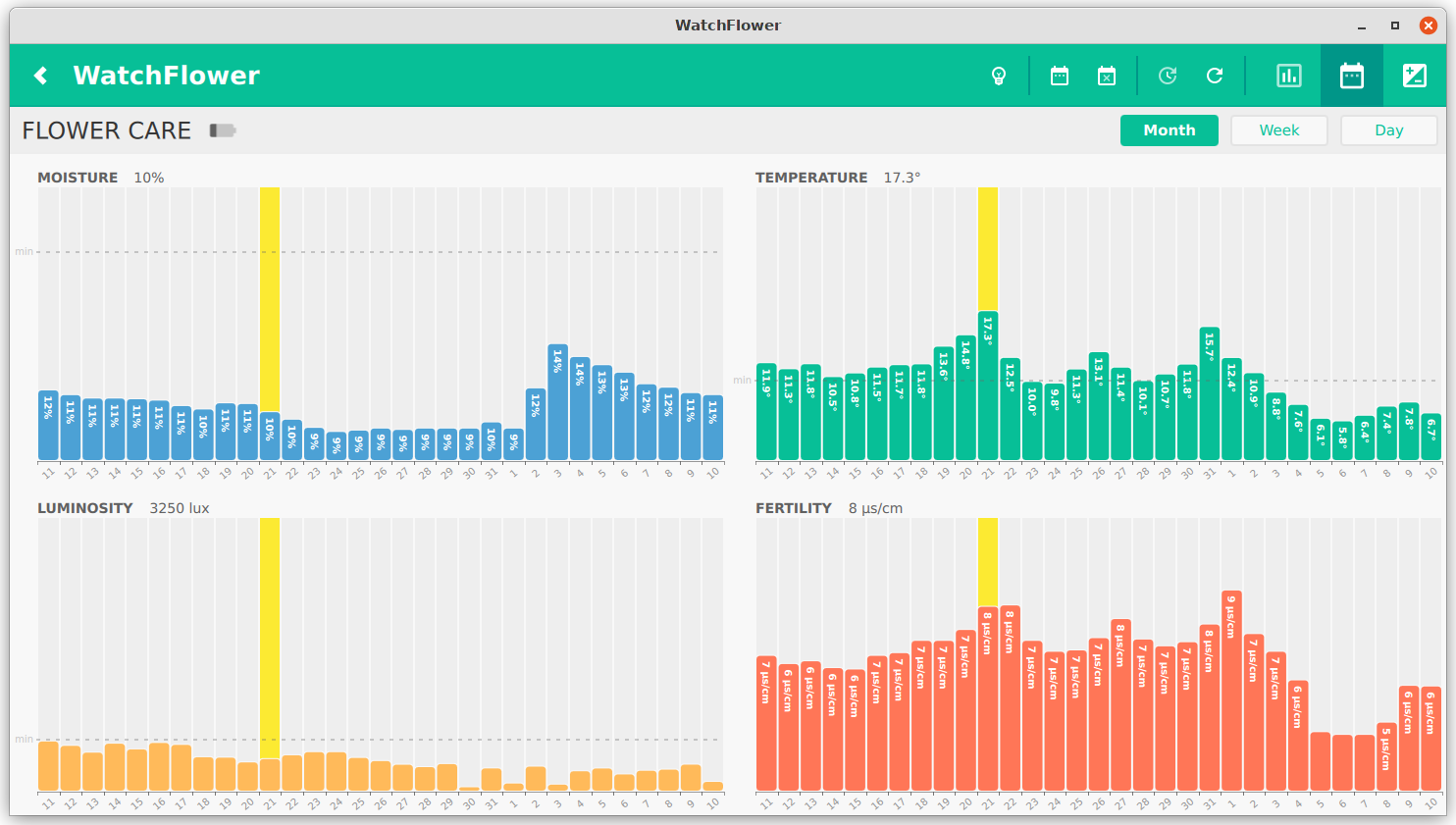Click the WatchFlower title in the green header
Screen dimensions: 1456x825
(167, 76)
